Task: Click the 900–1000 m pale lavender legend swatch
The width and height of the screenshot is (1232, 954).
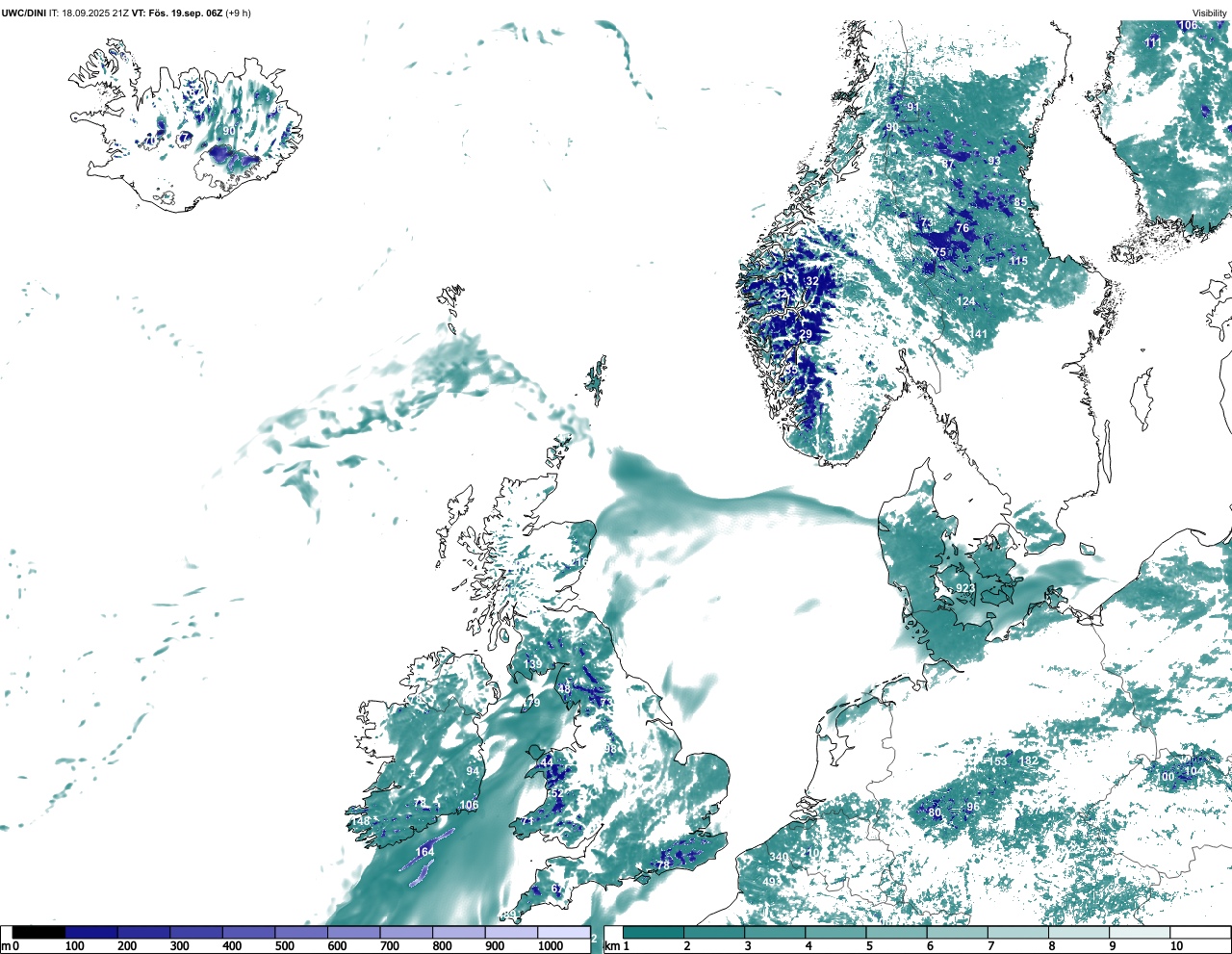Action: point(511,932)
